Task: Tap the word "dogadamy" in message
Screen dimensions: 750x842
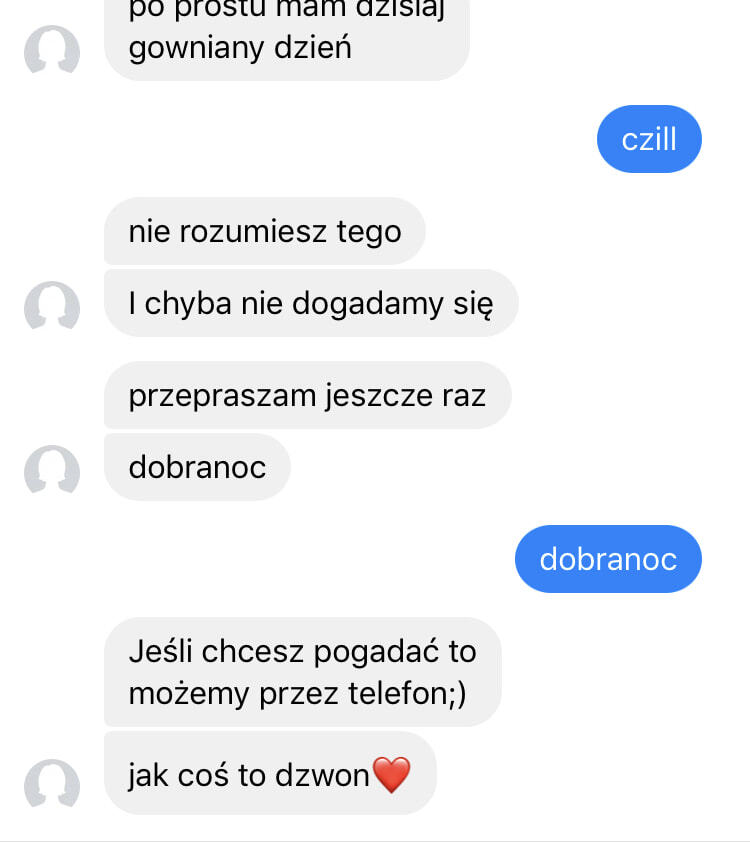Action: pyautogui.click(x=368, y=305)
